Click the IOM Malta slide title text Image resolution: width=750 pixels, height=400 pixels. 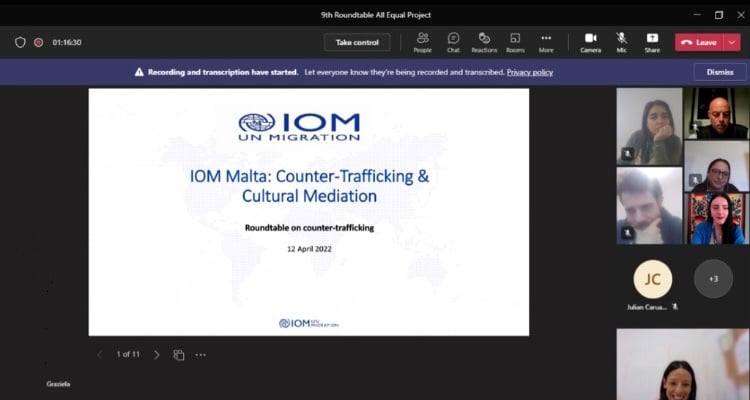[x=309, y=186]
